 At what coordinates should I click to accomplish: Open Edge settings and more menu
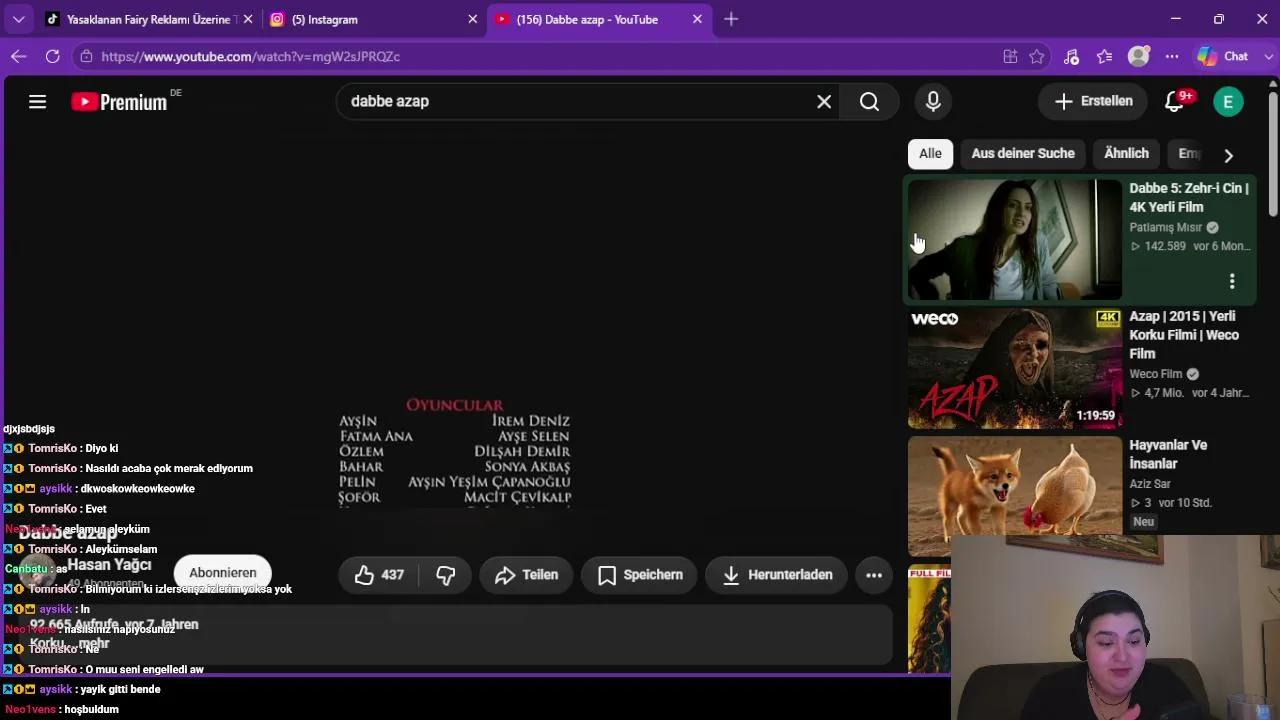[x=1172, y=56]
